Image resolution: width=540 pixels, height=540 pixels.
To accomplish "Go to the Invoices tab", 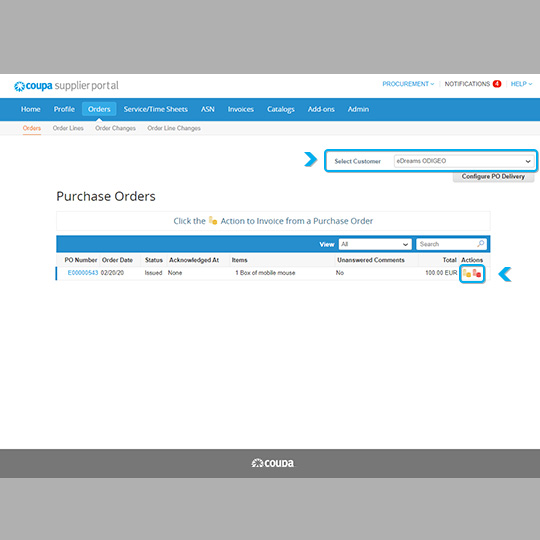I will point(241,109).
